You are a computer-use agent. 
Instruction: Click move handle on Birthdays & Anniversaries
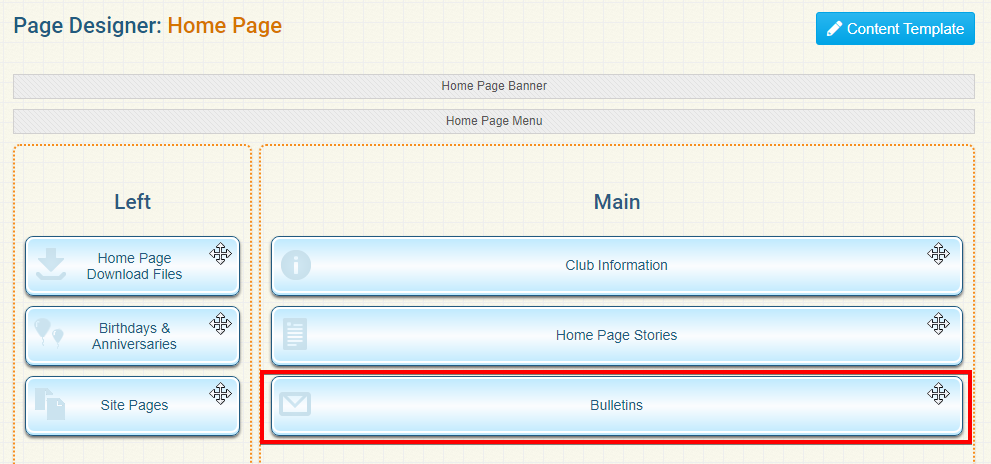coord(220,323)
